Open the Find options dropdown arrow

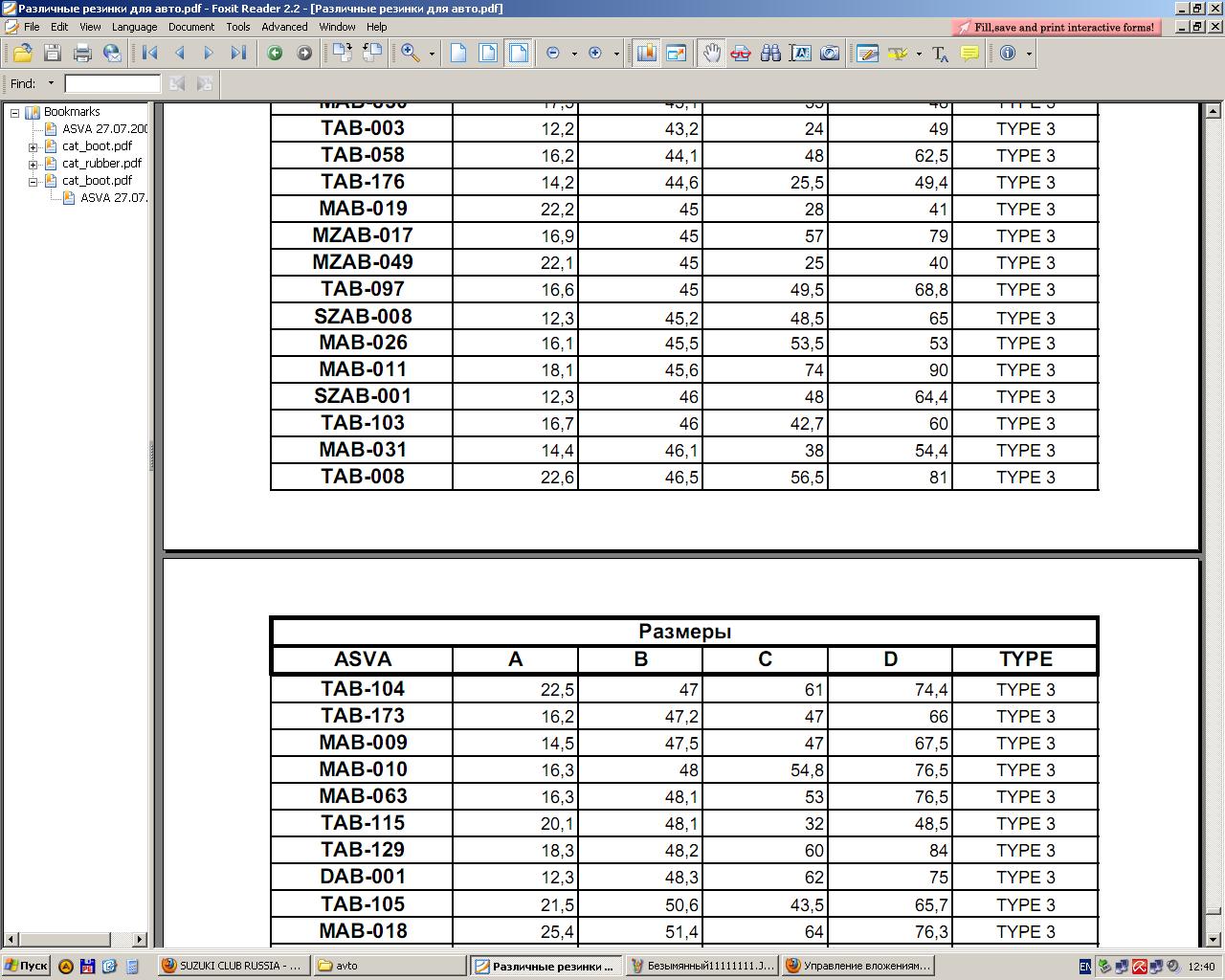point(52,84)
